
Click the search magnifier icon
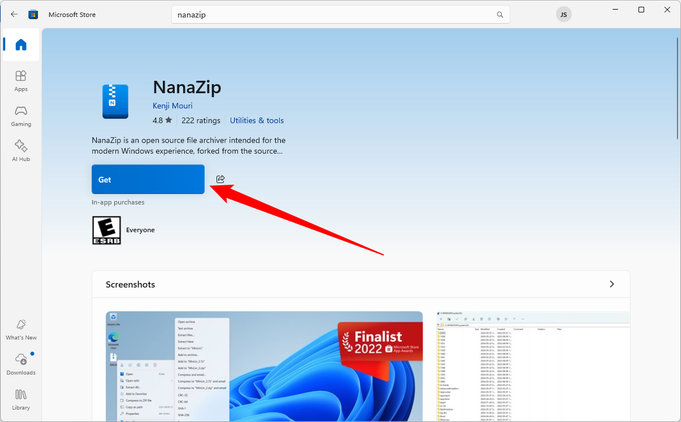point(500,15)
